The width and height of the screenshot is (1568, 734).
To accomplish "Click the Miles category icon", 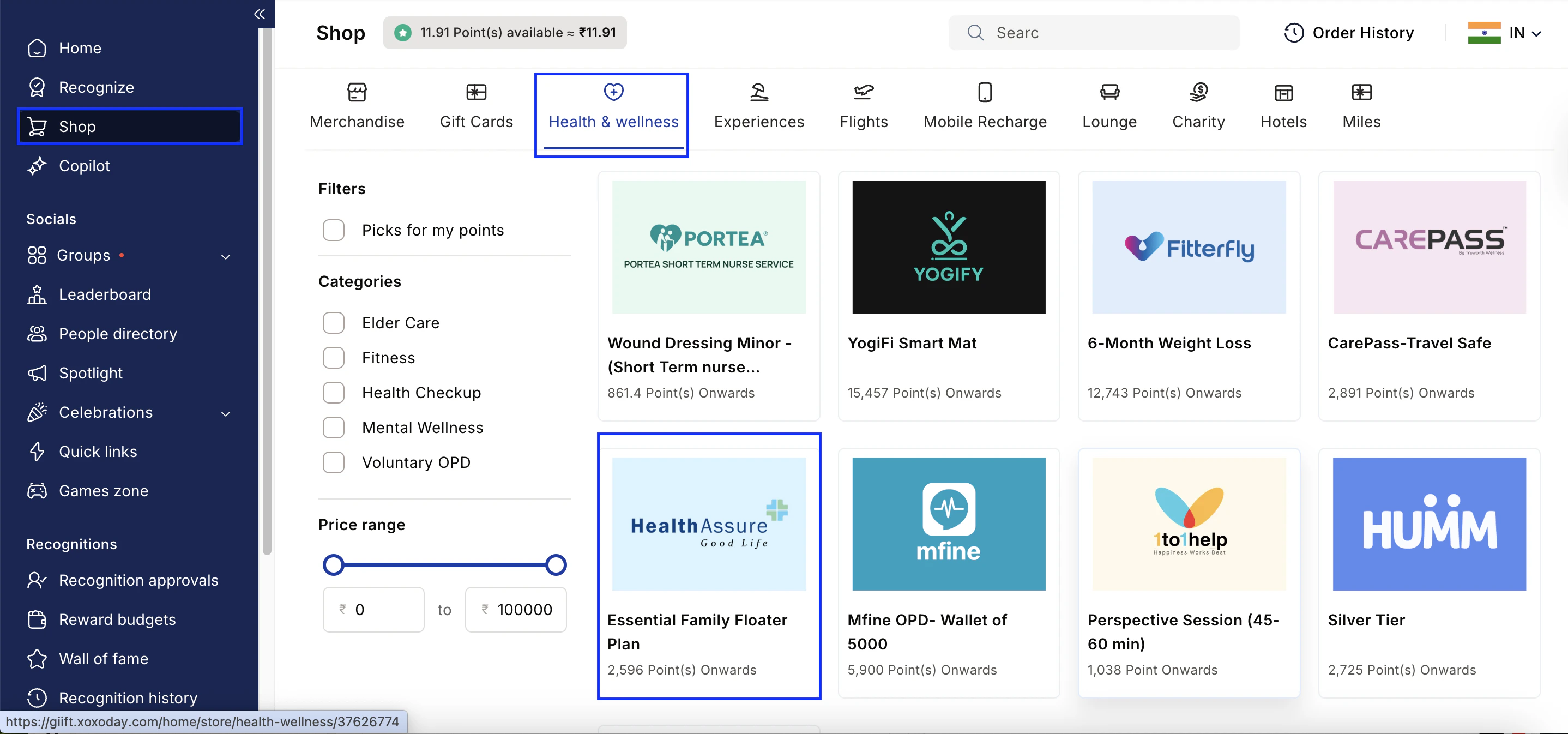I will point(1362,93).
